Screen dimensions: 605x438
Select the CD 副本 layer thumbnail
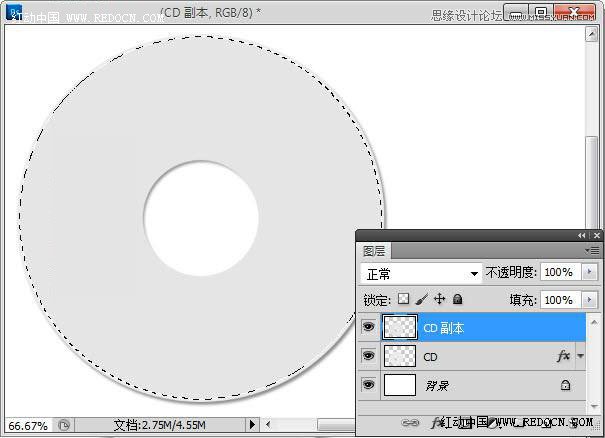click(x=400, y=327)
